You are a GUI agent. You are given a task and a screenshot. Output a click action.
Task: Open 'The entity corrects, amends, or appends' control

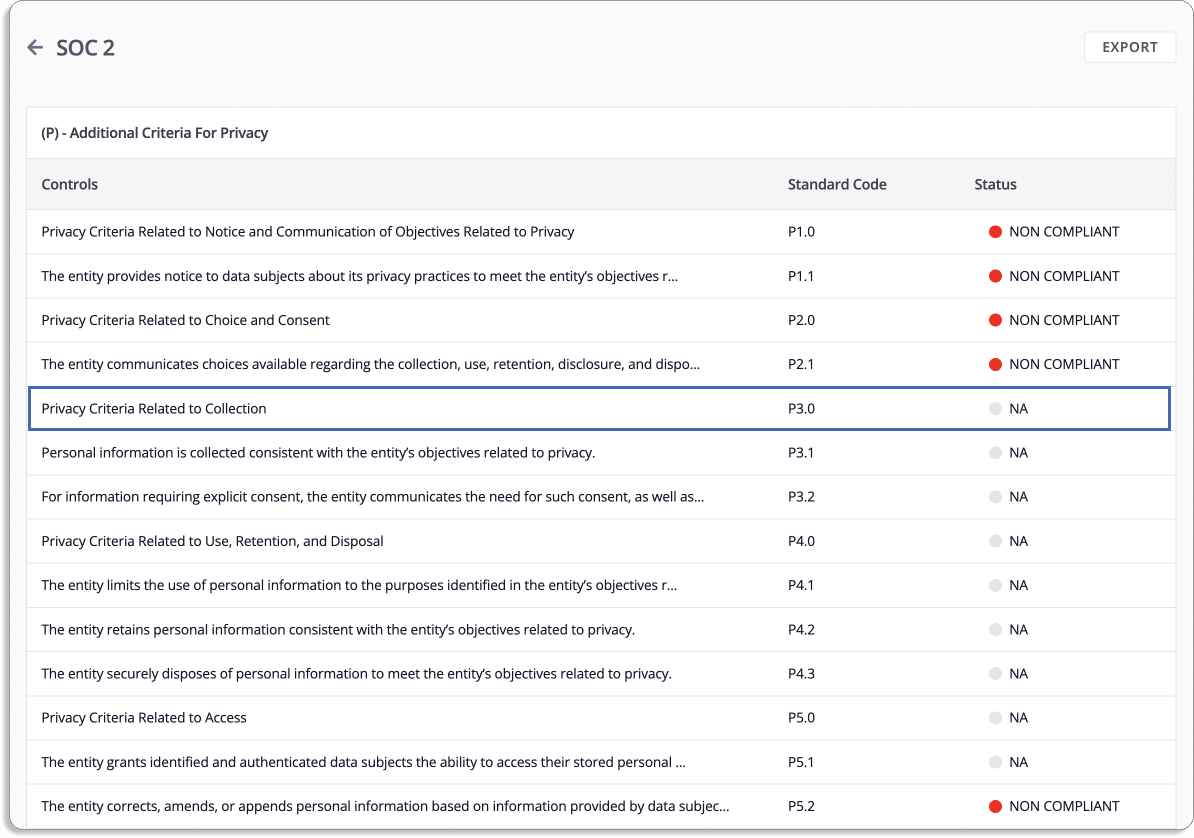[385, 806]
